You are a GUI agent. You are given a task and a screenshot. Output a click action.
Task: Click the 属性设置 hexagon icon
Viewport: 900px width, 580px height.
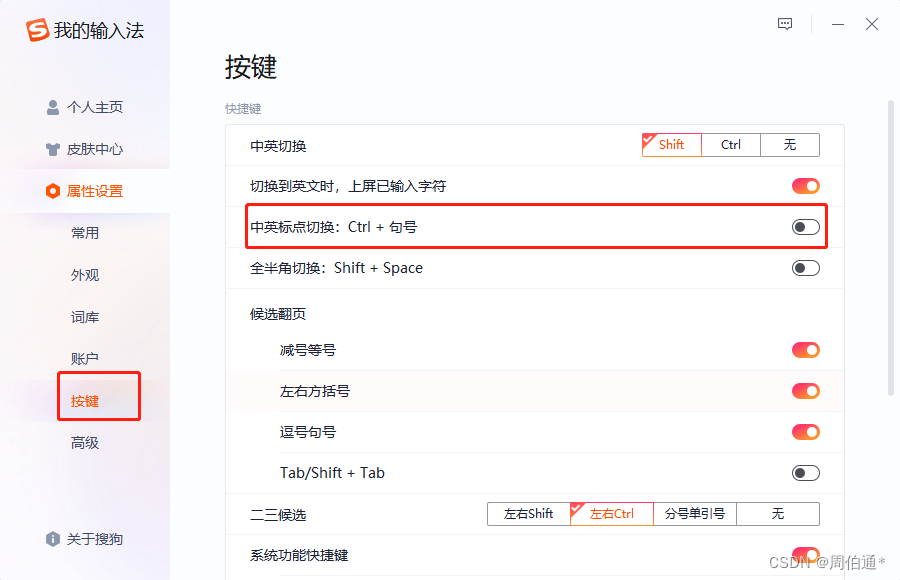(53, 191)
